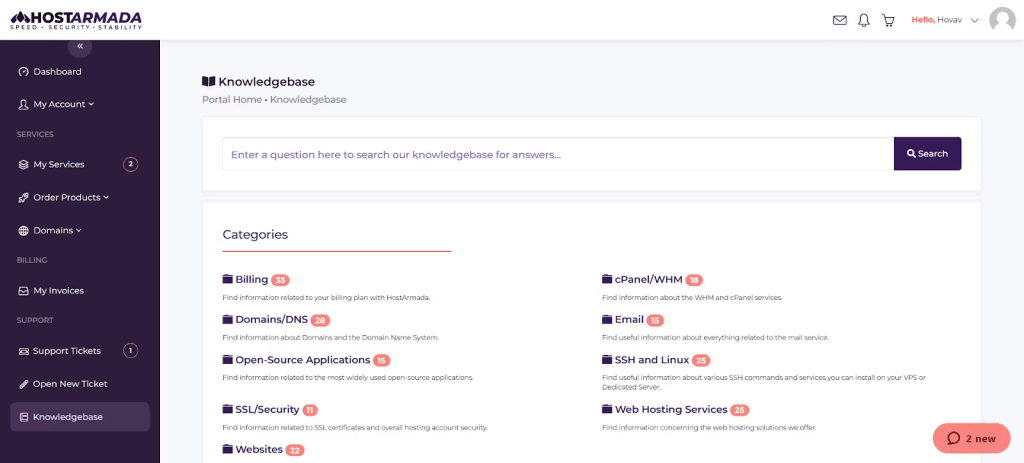The height and width of the screenshot is (463, 1024).
Task: Open the Hello, Hovav user dropdown
Action: coord(944,20)
